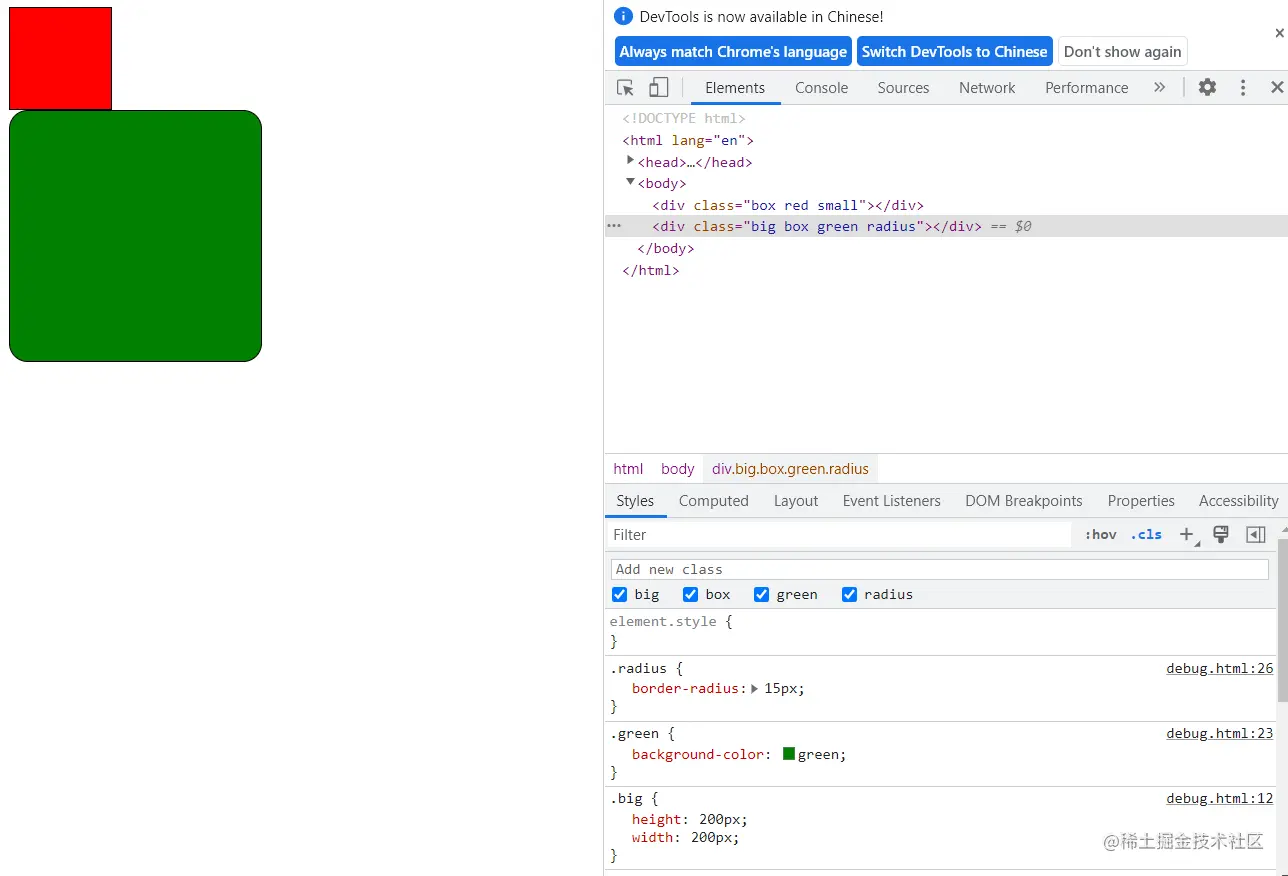
Task: Toggle the device toolbar icon
Action: [x=658, y=88]
